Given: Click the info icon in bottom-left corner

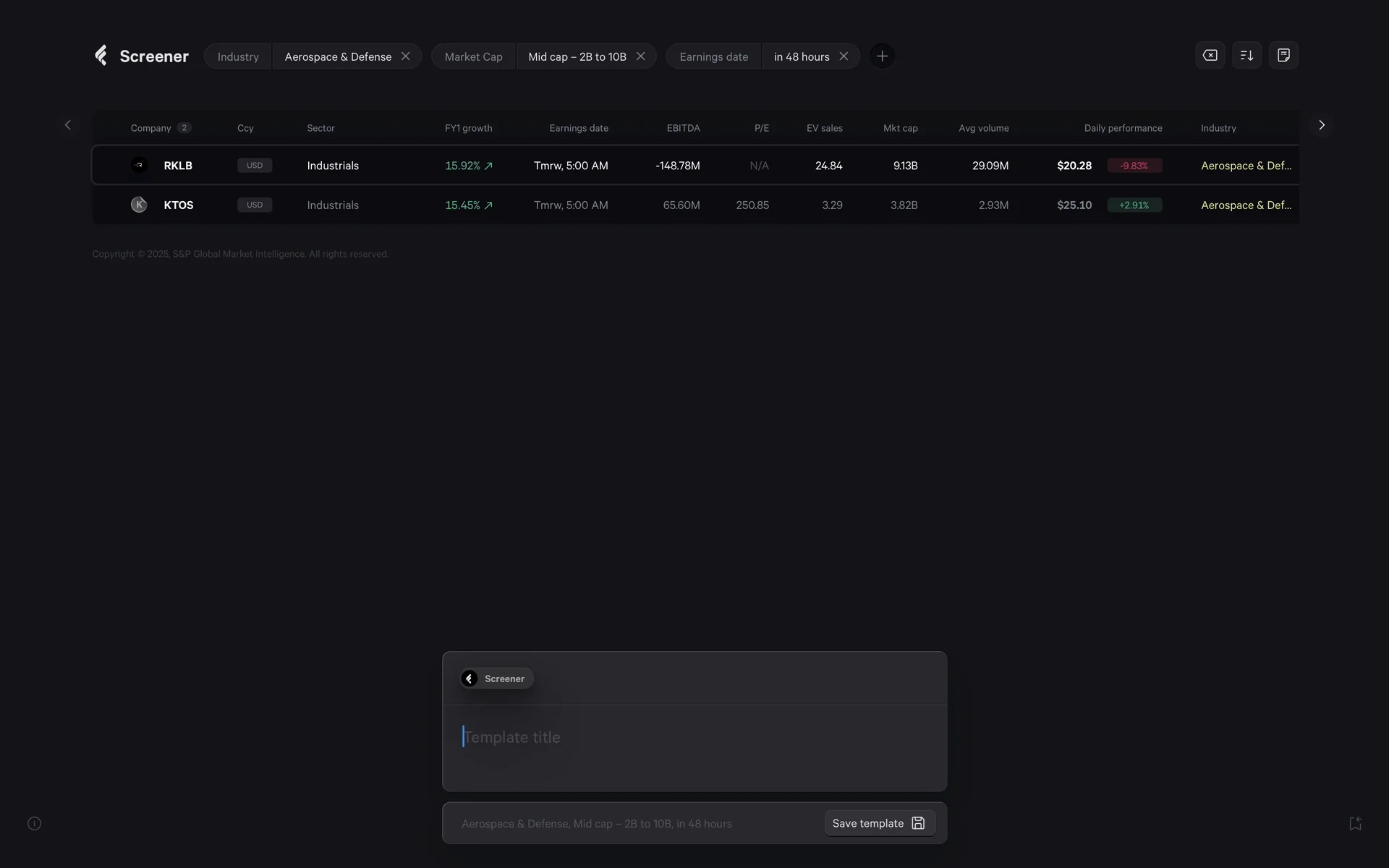Looking at the screenshot, I should pyautogui.click(x=33, y=823).
